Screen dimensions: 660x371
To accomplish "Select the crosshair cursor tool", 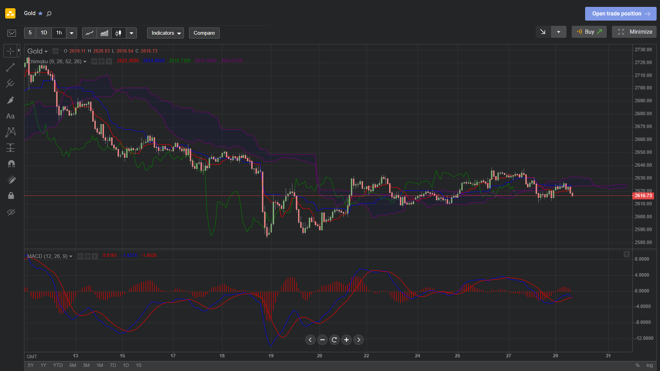I will point(11,51).
